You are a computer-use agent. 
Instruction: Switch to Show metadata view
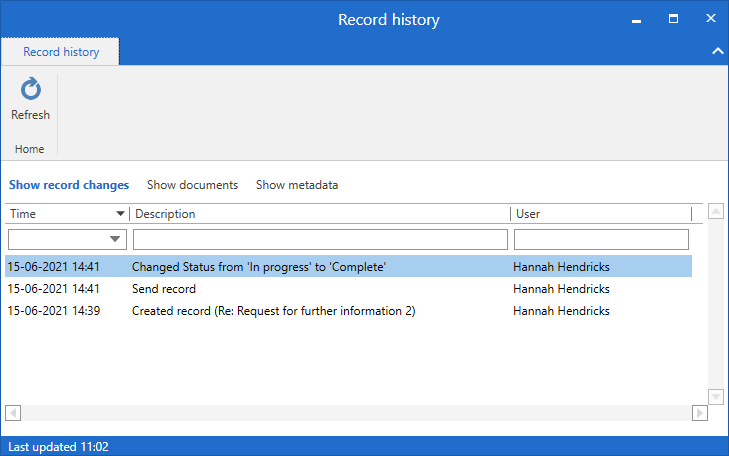point(296,185)
